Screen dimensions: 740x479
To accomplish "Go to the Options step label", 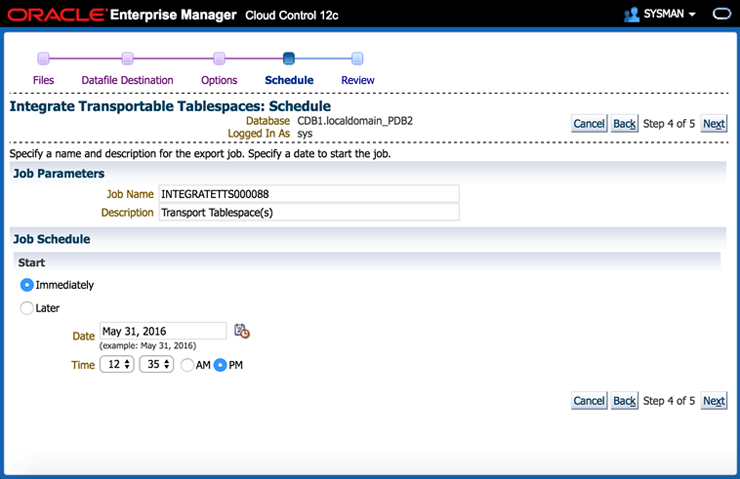I will [219, 80].
